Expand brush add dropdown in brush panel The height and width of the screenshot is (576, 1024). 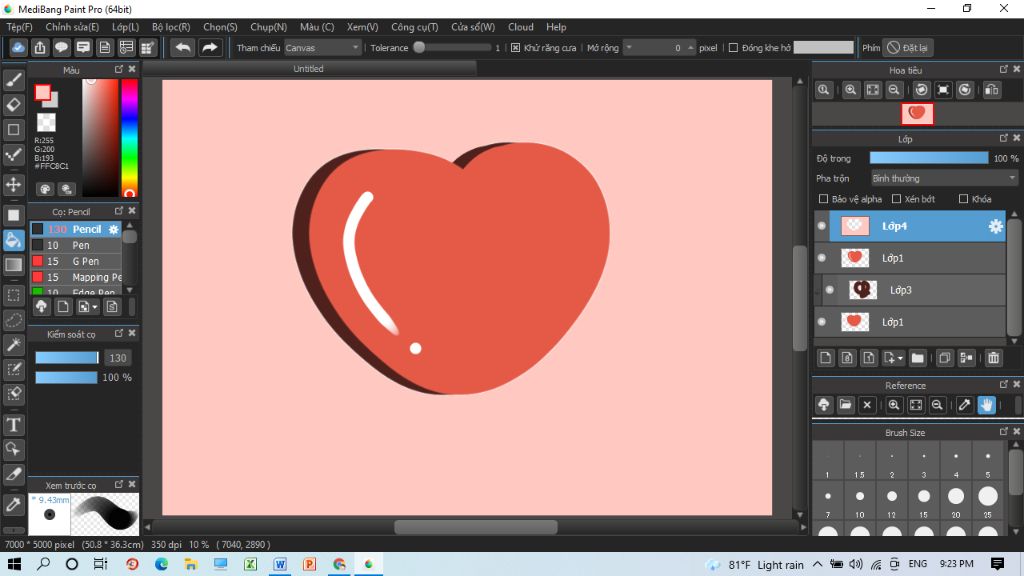95,307
